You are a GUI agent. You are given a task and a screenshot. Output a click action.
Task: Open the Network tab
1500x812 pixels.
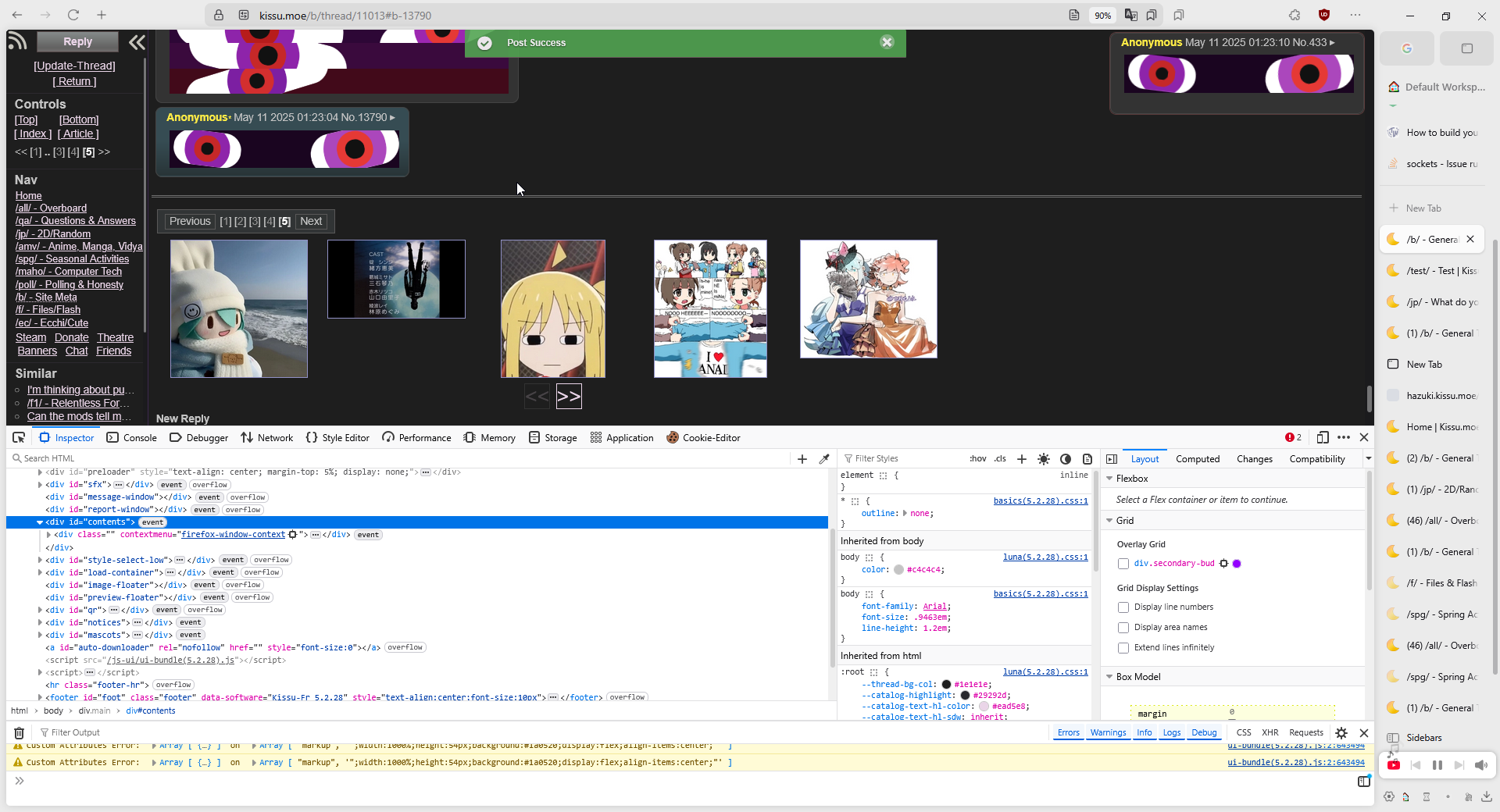[x=267, y=438]
